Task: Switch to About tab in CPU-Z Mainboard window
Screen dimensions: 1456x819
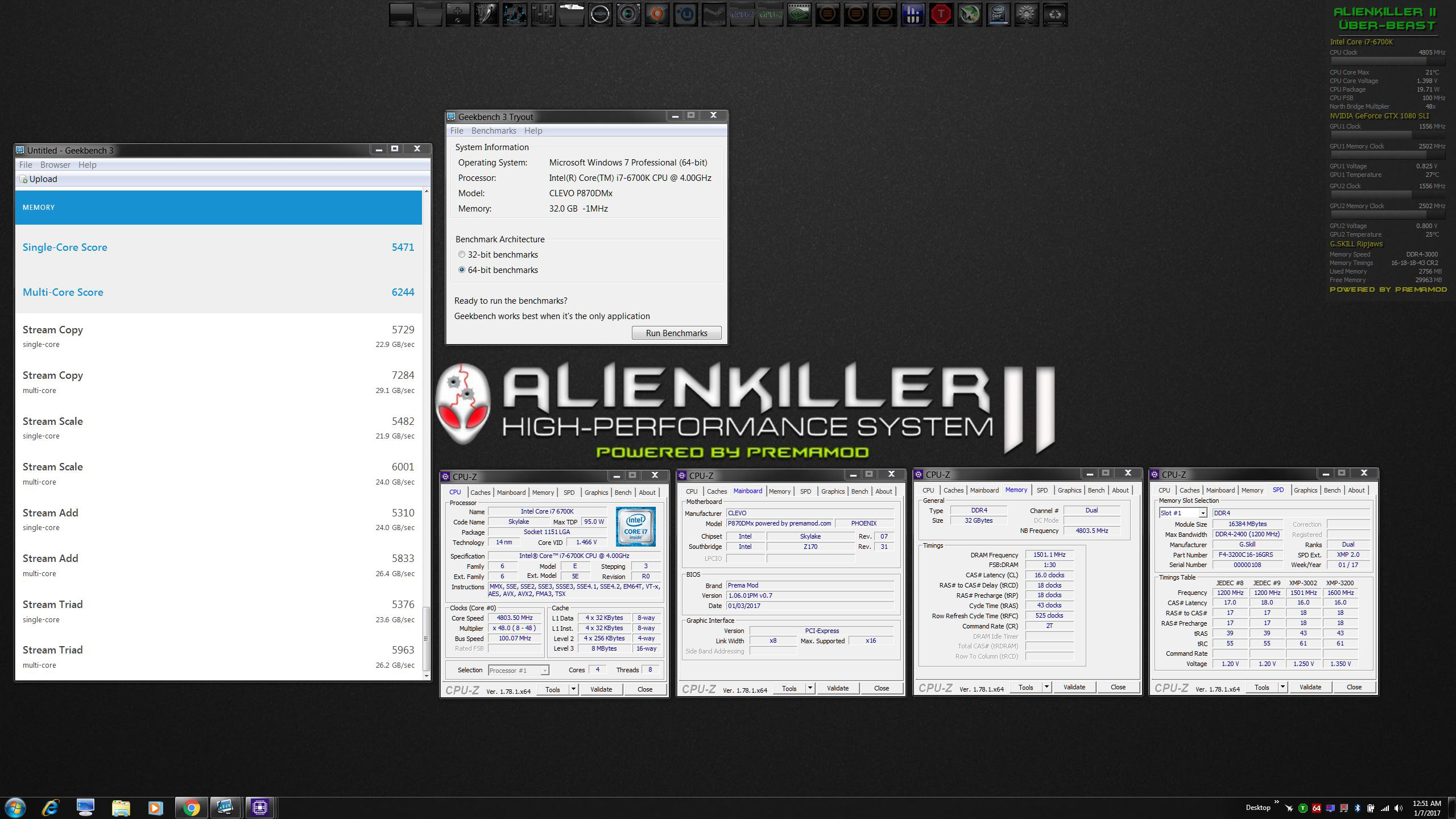Action: 883,491
